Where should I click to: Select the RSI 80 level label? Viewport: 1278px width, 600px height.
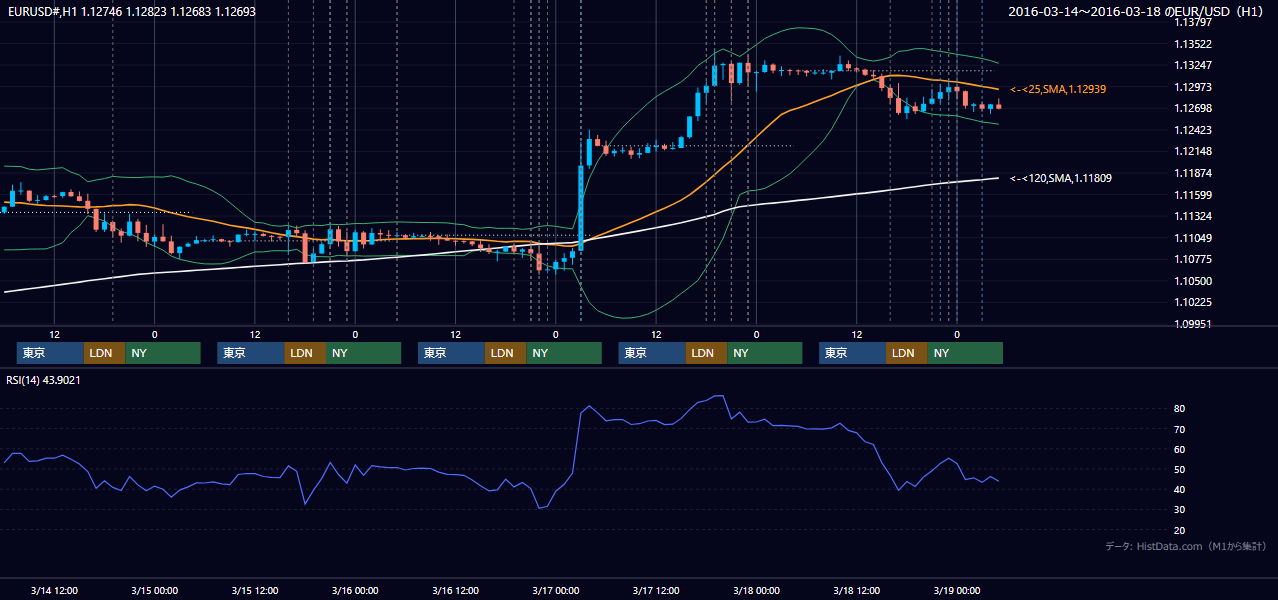pyautogui.click(x=1180, y=409)
